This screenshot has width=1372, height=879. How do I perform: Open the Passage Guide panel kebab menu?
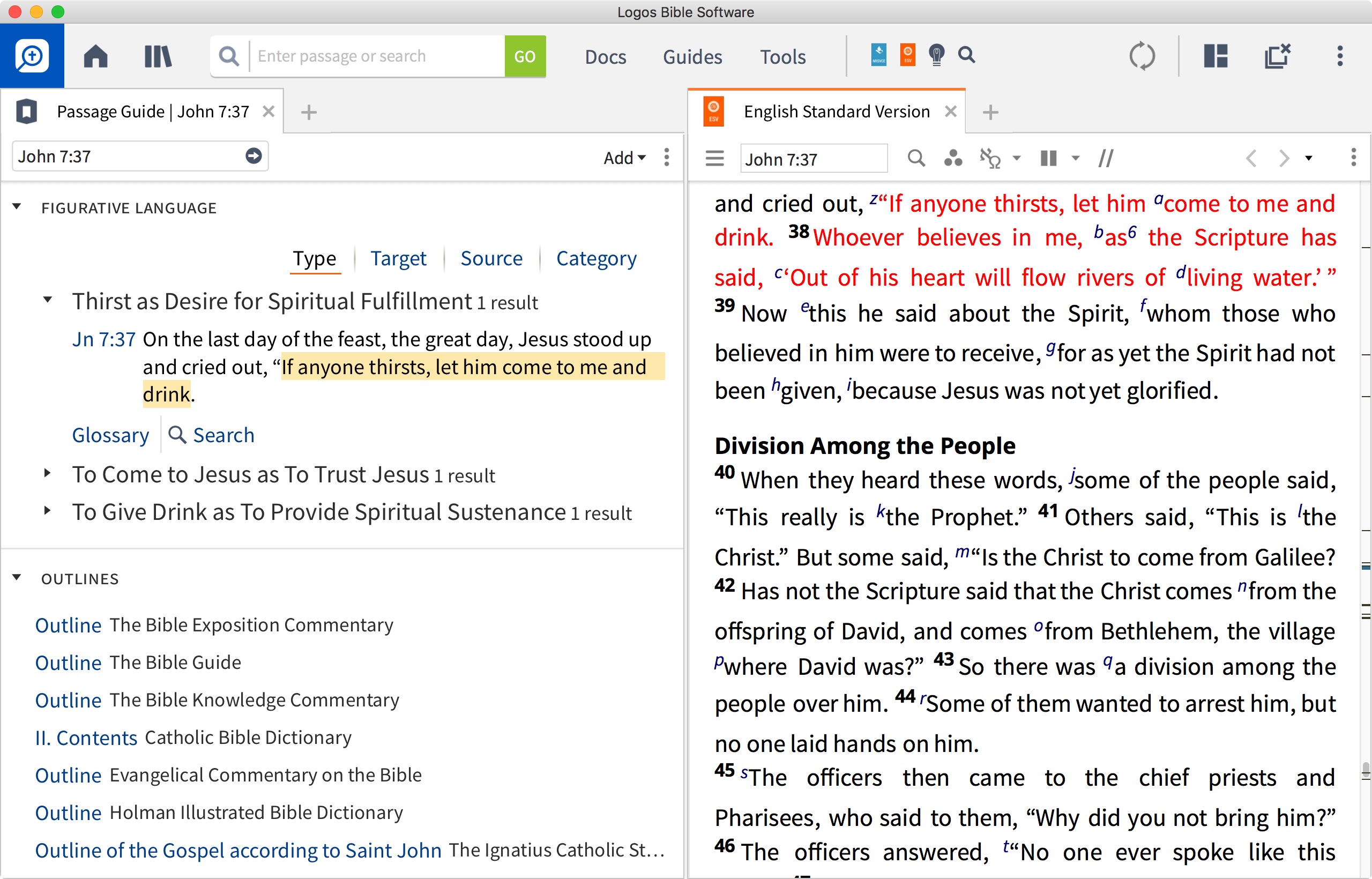(667, 157)
